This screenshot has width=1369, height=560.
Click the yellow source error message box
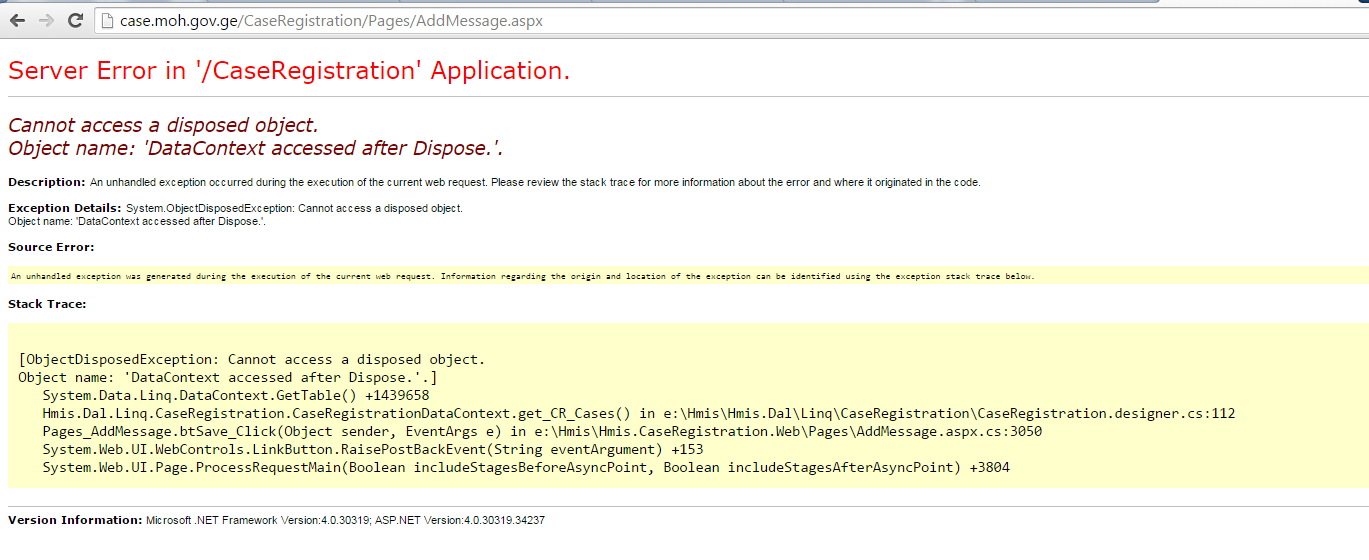pyautogui.click(x=686, y=276)
